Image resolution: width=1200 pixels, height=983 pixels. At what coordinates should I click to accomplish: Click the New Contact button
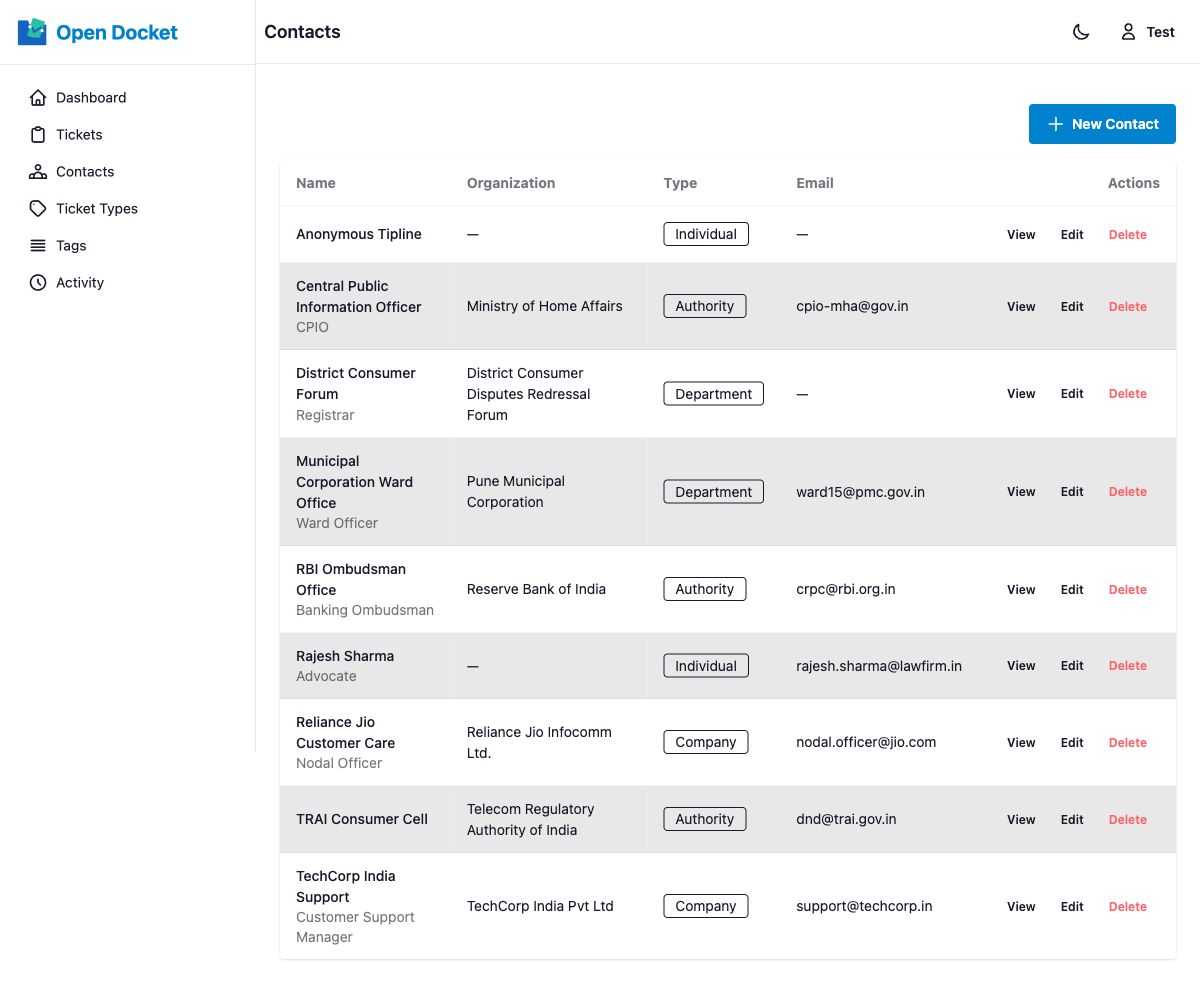pyautogui.click(x=1102, y=123)
